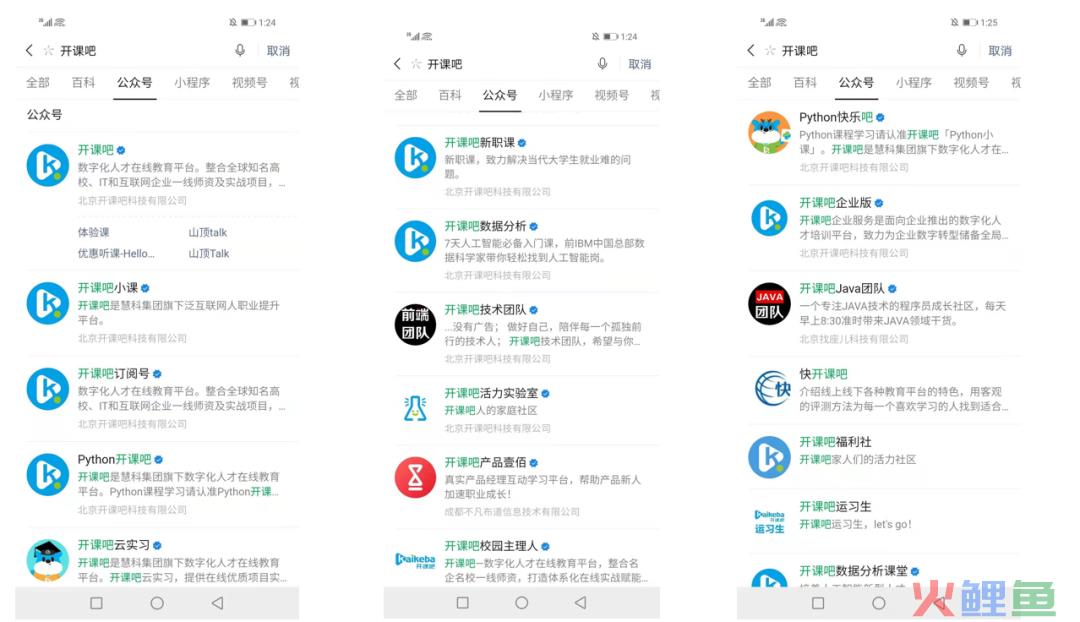Open 开课吧运习生 logo avatar
The width and height of the screenshot is (1080, 622).
click(769, 522)
